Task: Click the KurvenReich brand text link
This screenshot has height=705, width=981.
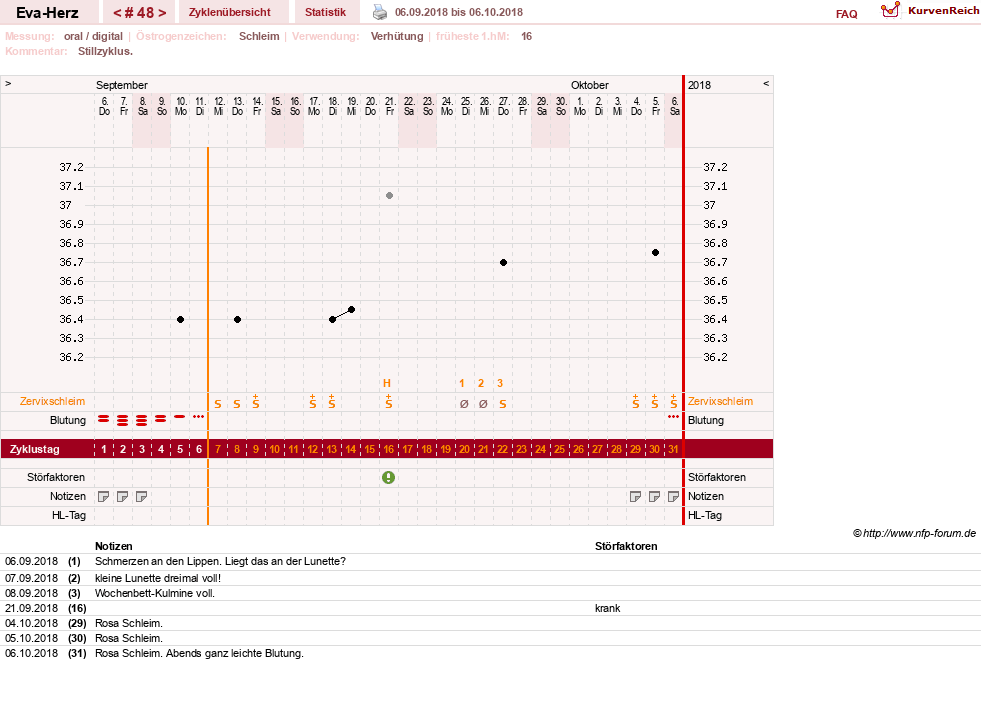Action: [943, 11]
